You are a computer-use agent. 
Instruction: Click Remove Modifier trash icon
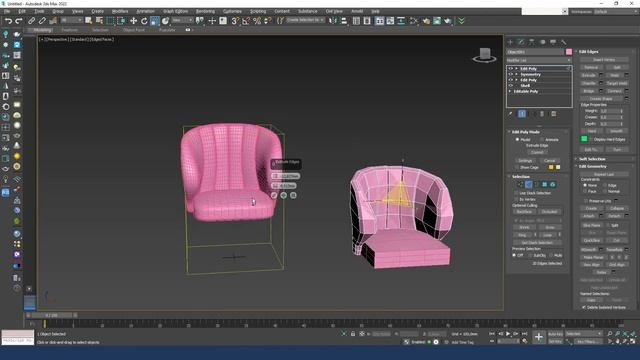542,114
